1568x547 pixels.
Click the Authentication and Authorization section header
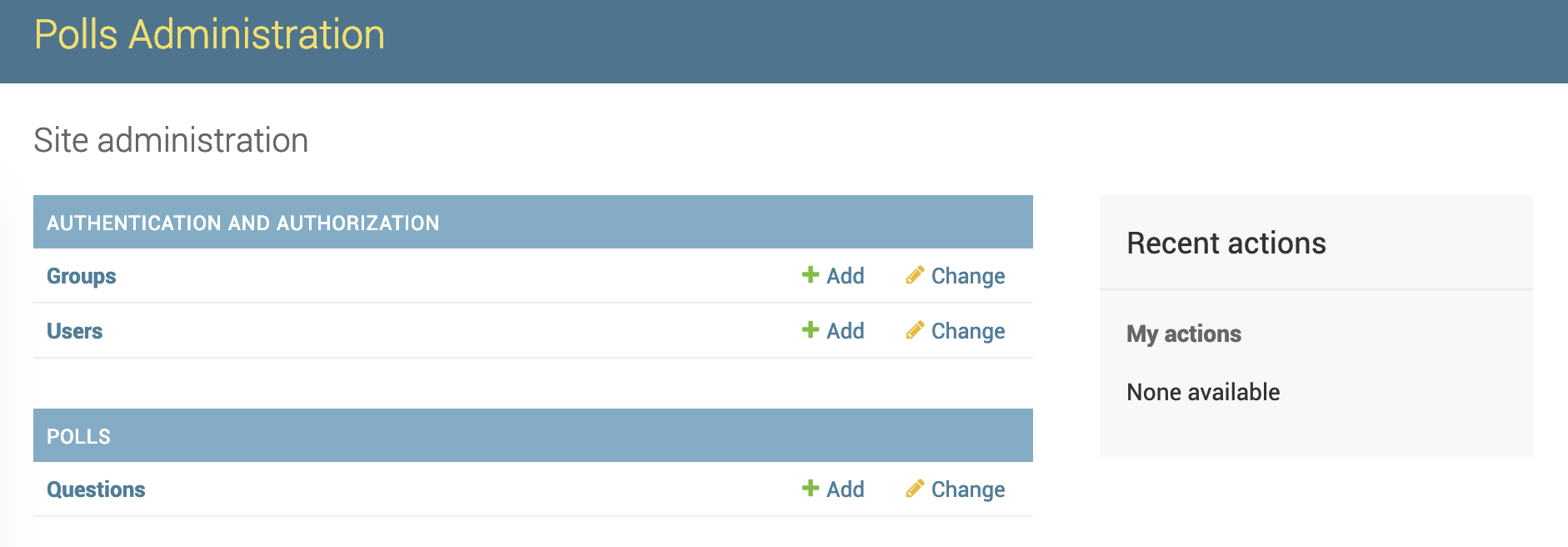click(243, 222)
